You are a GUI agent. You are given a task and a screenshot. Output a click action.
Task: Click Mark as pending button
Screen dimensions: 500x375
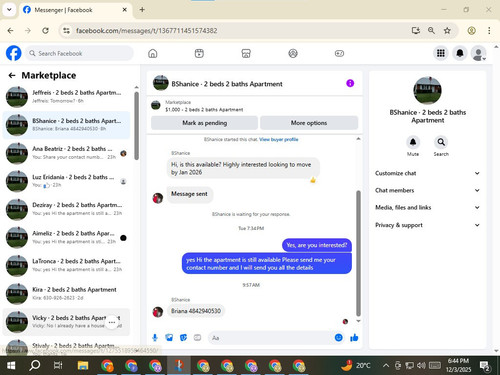pyautogui.click(x=204, y=123)
